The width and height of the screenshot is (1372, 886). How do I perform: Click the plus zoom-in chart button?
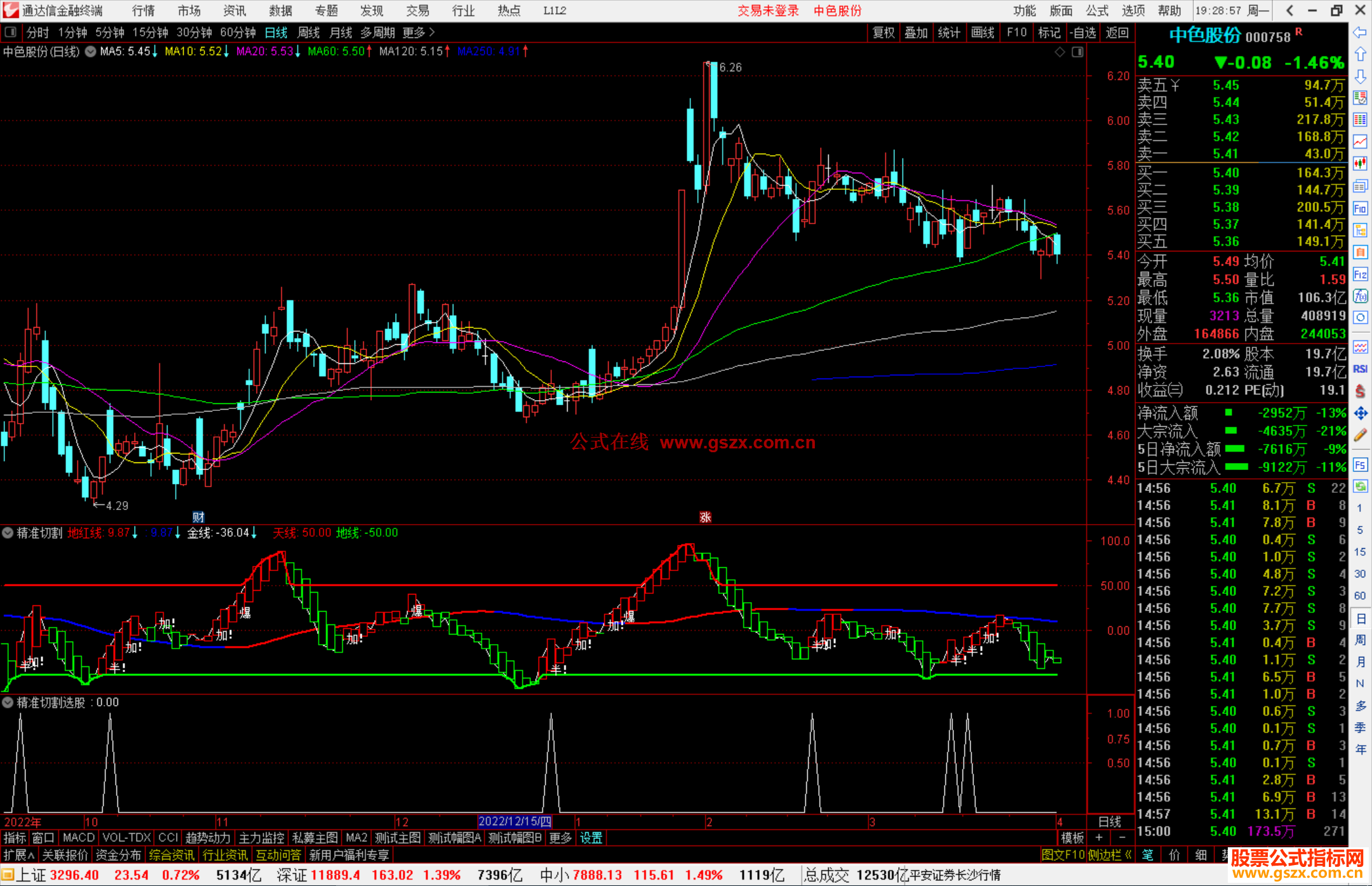1099,838
